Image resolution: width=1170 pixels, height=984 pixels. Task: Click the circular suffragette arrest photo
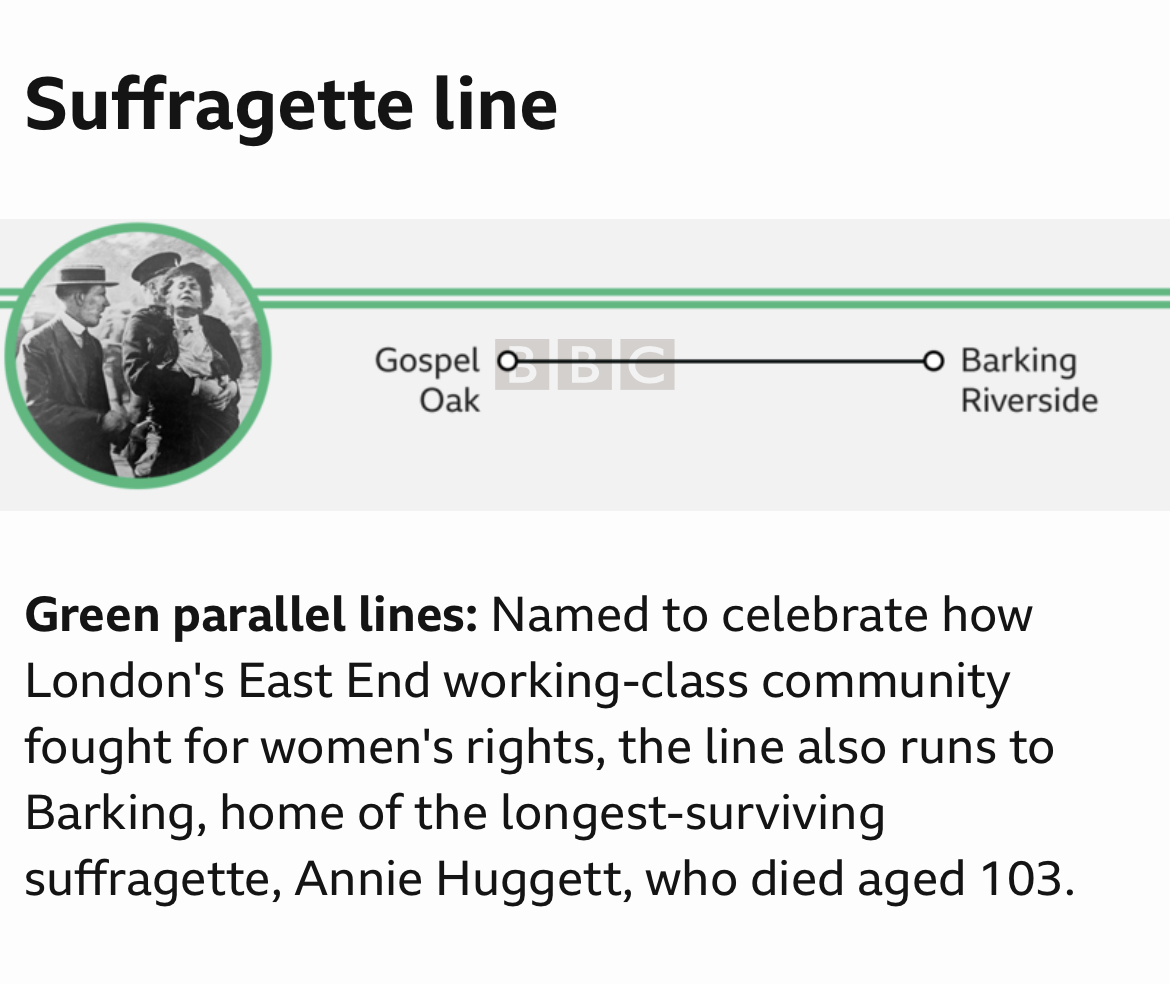[x=138, y=356]
